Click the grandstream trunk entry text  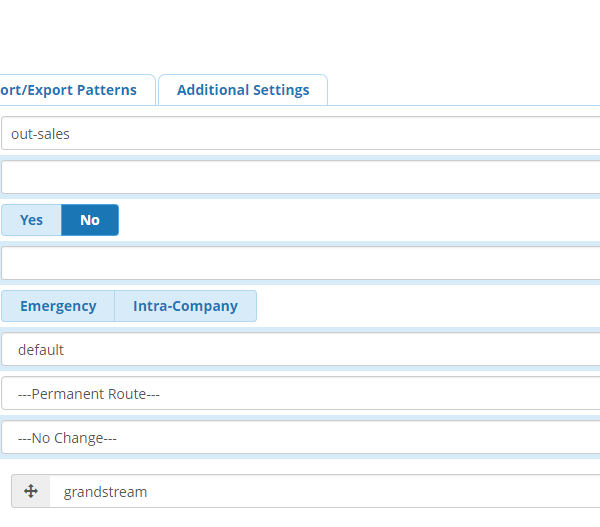click(x=105, y=491)
